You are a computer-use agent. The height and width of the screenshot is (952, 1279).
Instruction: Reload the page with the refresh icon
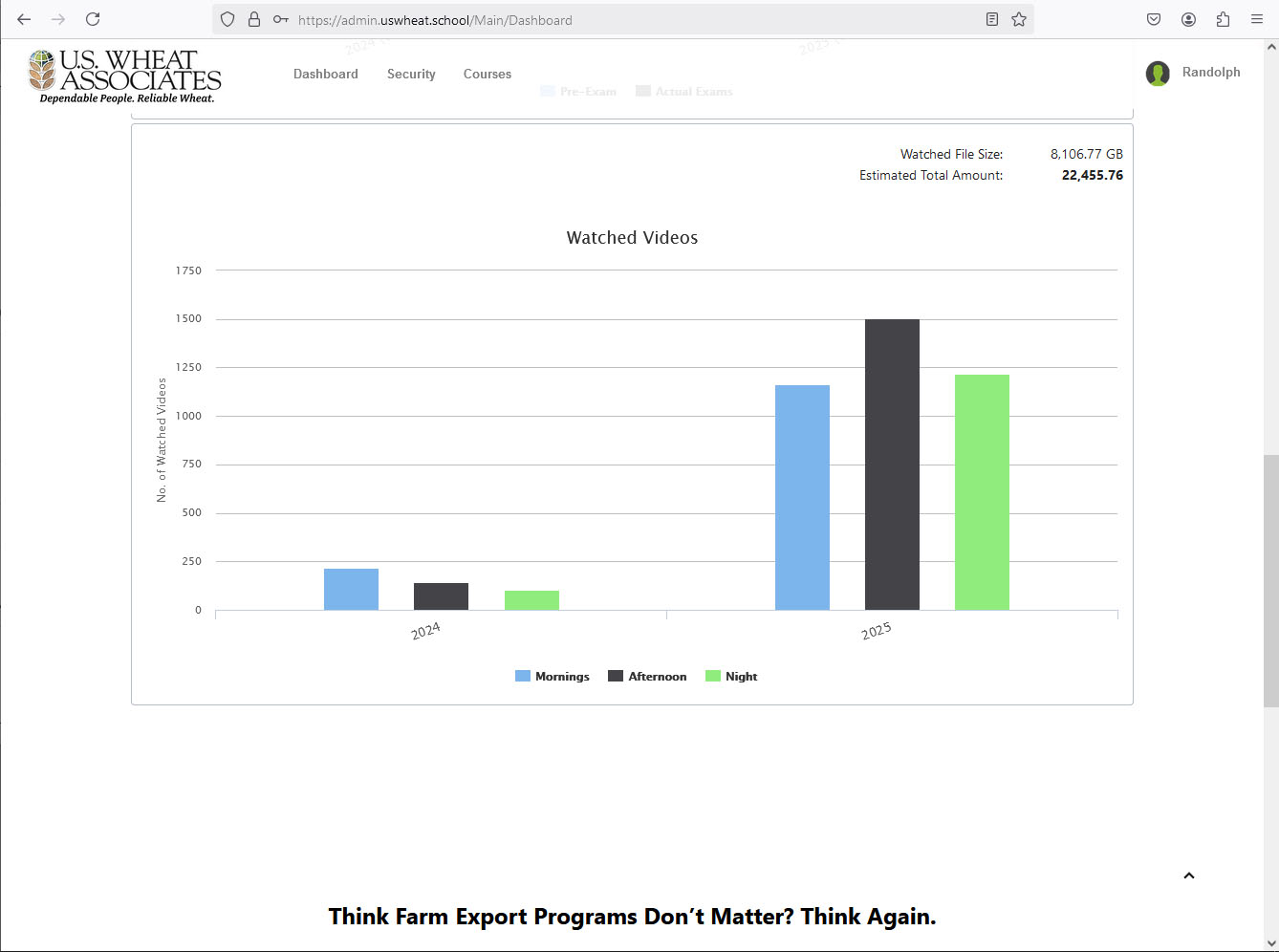coord(93,19)
